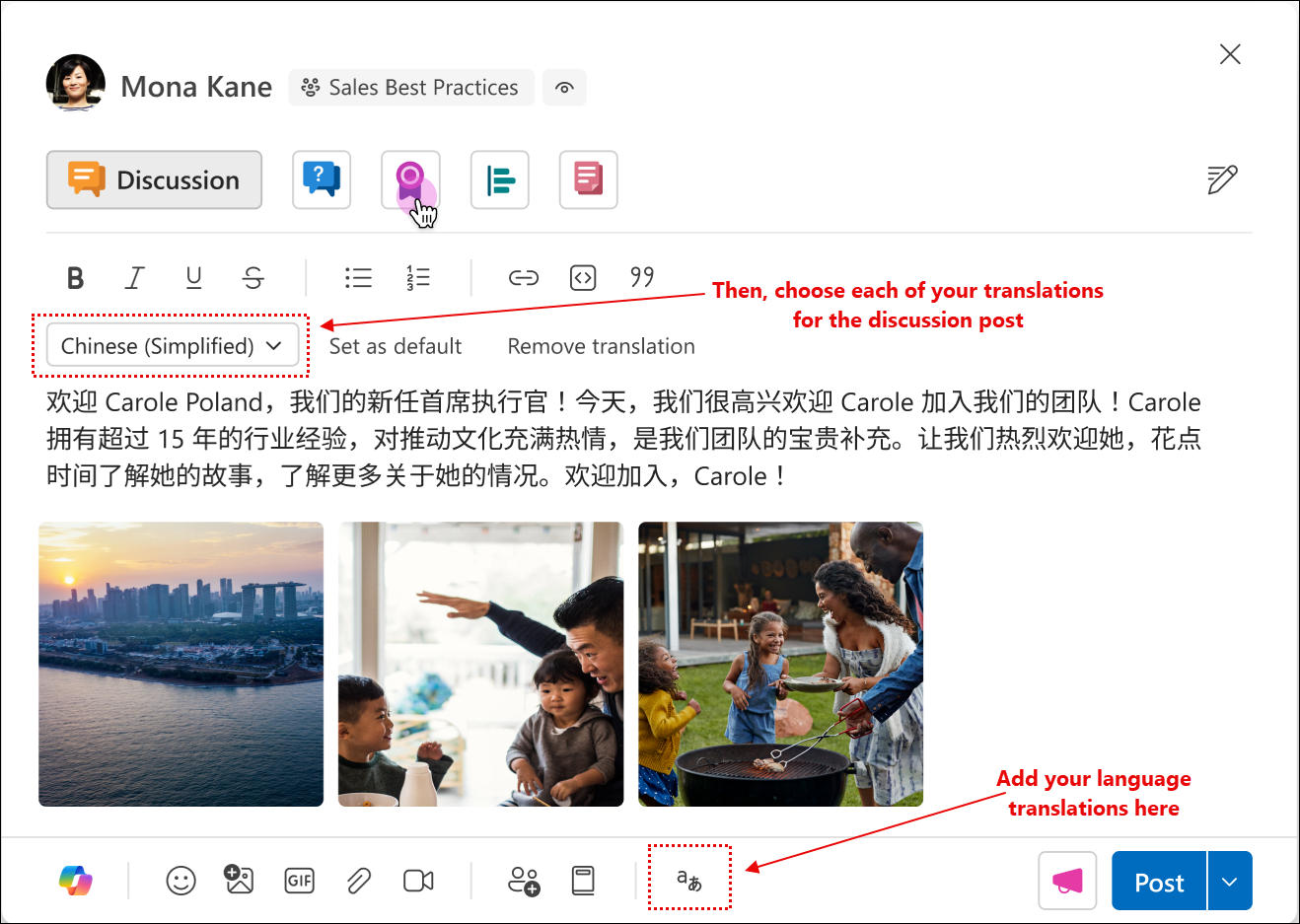The image size is (1300, 924).
Task: Insert an emoji into the post
Action: click(181, 881)
